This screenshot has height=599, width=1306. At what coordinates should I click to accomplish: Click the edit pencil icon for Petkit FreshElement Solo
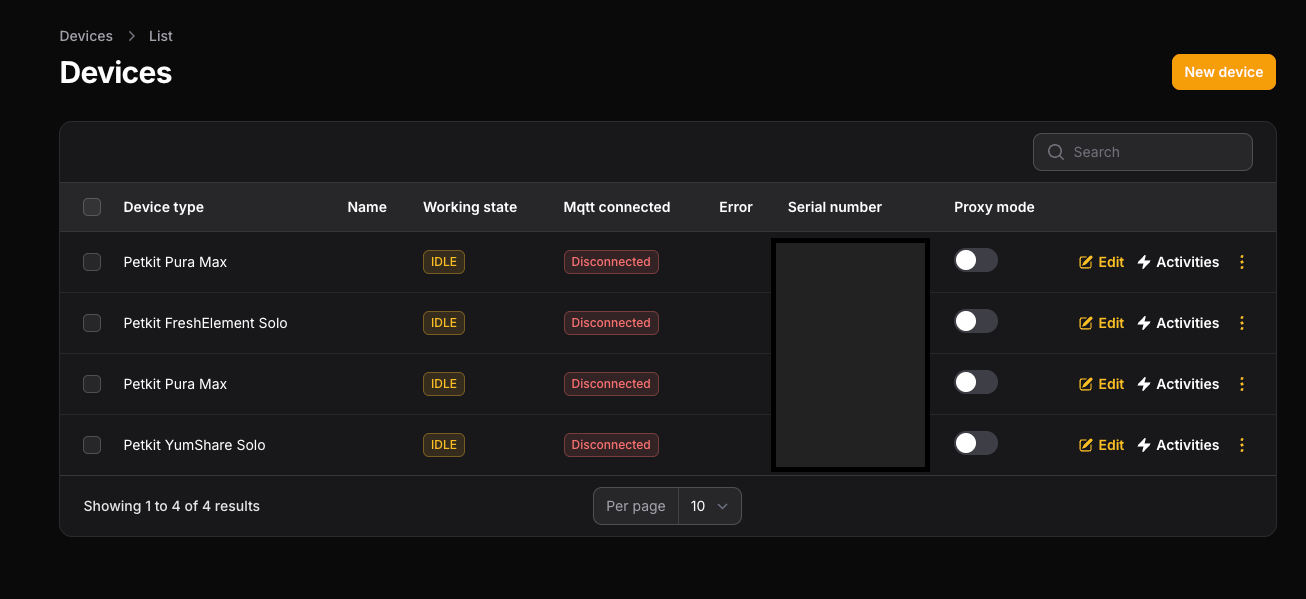click(1086, 323)
